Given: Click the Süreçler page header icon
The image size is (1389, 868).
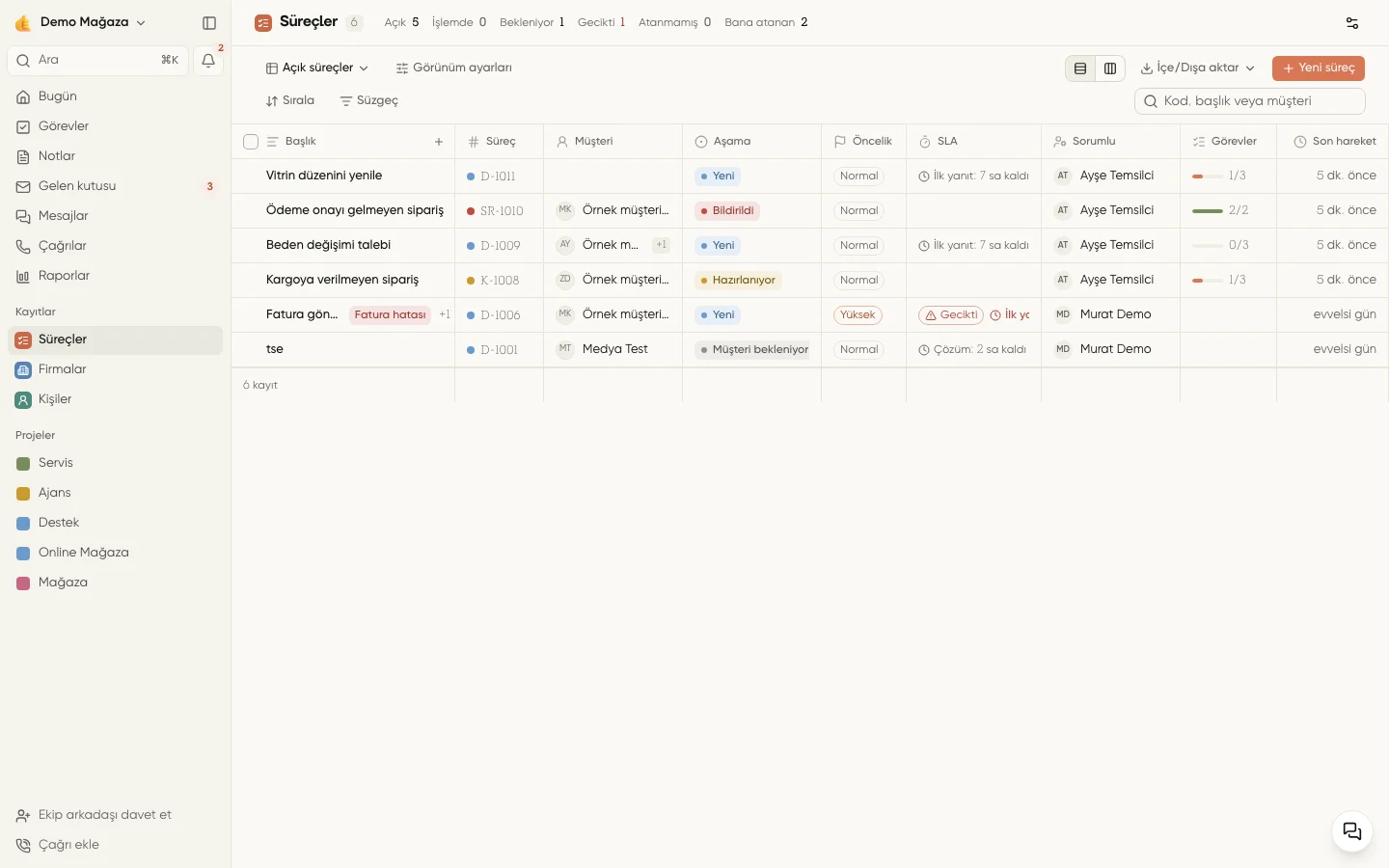Looking at the screenshot, I should [263, 23].
